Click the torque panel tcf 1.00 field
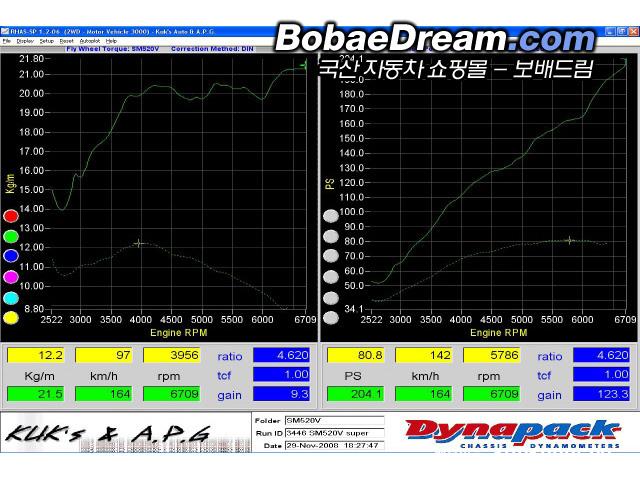The width and height of the screenshot is (640, 480). pyautogui.click(x=281, y=374)
